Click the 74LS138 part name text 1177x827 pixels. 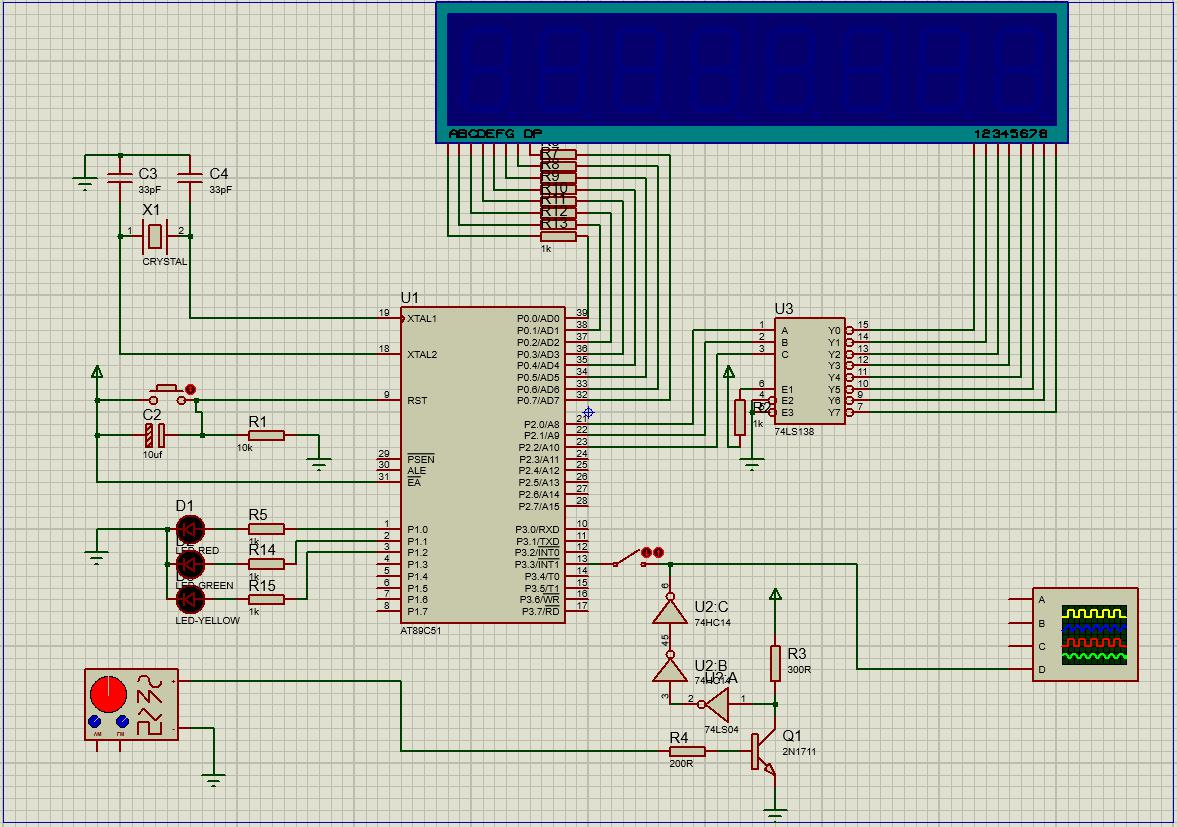point(794,432)
